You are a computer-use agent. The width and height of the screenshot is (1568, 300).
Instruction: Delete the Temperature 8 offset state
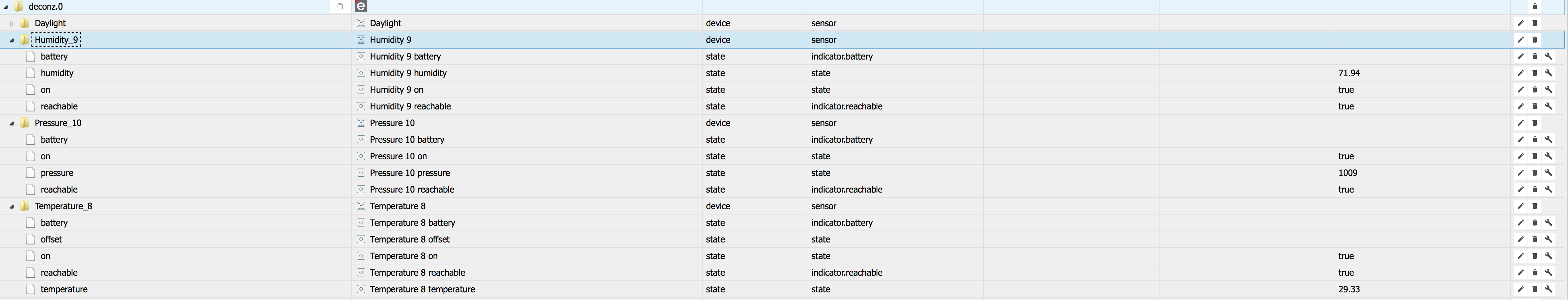click(x=1534, y=239)
